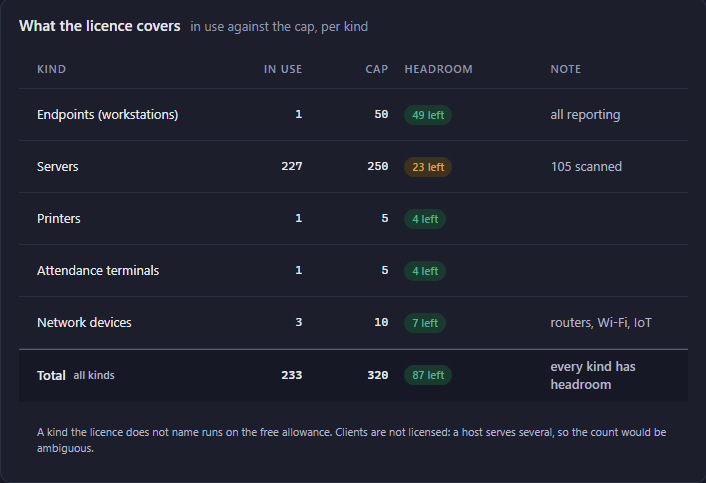Click the '87 left' total headroom badge
Viewport: 706px width, 483px height.
point(428,375)
